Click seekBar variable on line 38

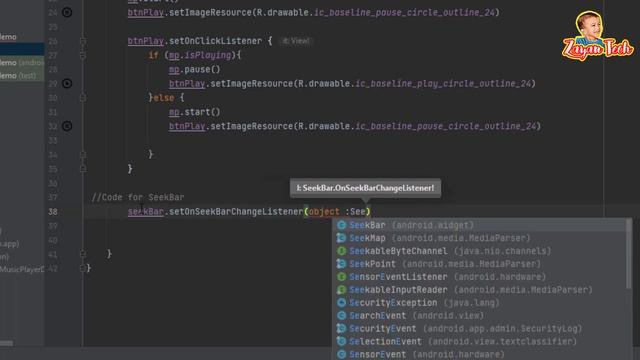[x=146, y=212]
